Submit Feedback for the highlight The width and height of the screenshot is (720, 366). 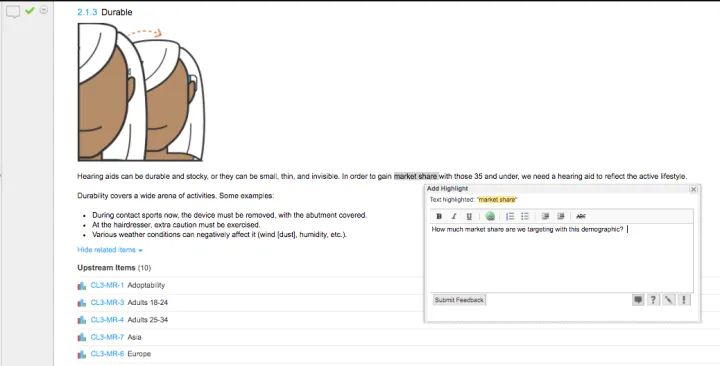point(459,300)
